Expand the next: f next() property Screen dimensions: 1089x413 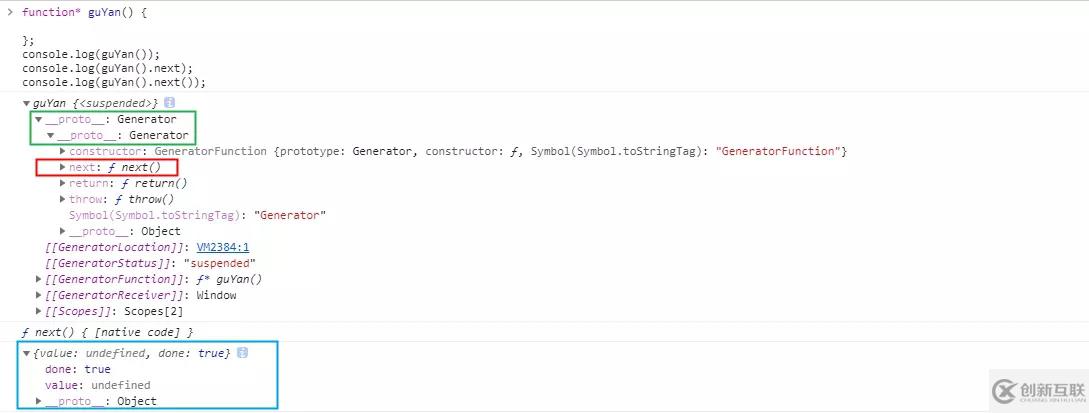click(x=63, y=167)
